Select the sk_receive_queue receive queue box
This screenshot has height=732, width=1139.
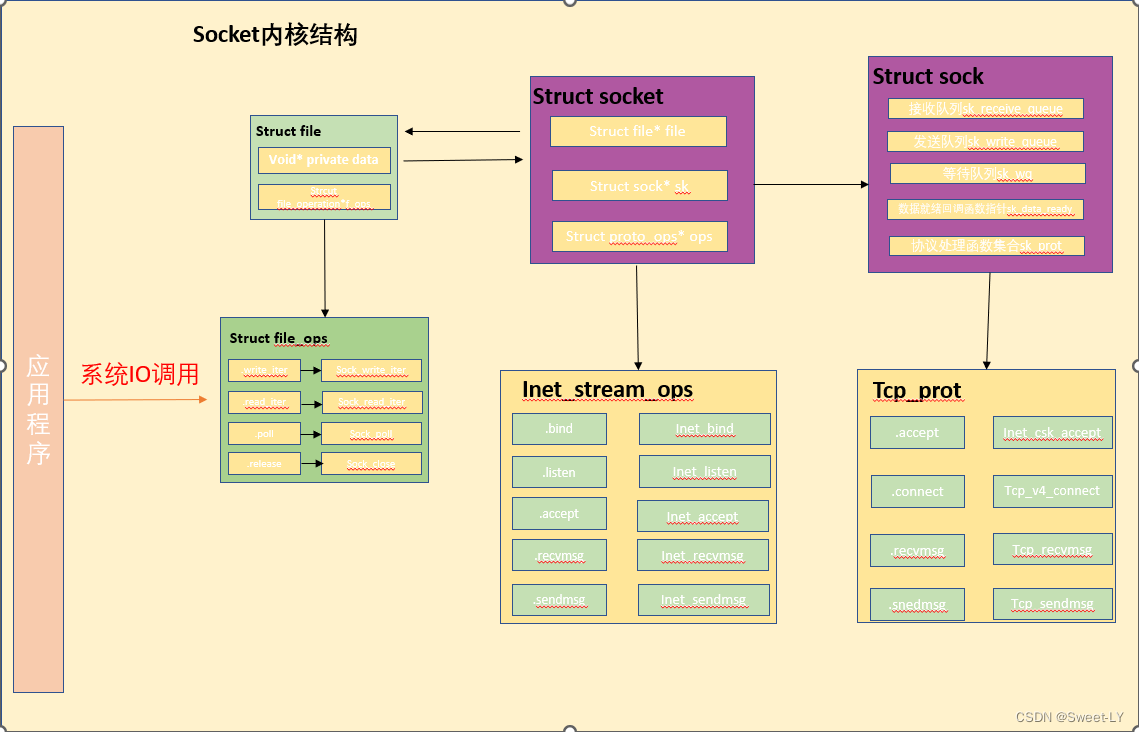coord(985,108)
